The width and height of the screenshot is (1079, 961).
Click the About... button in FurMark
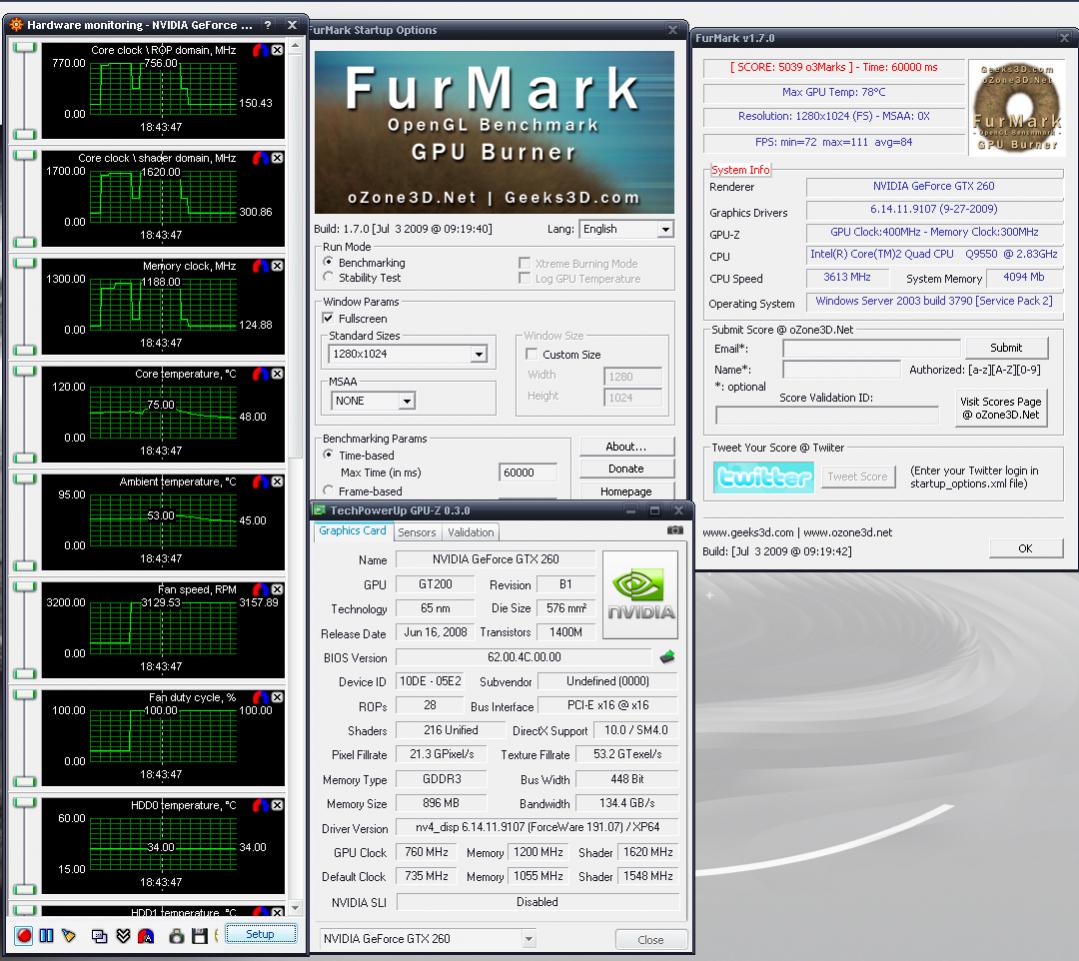click(x=626, y=446)
